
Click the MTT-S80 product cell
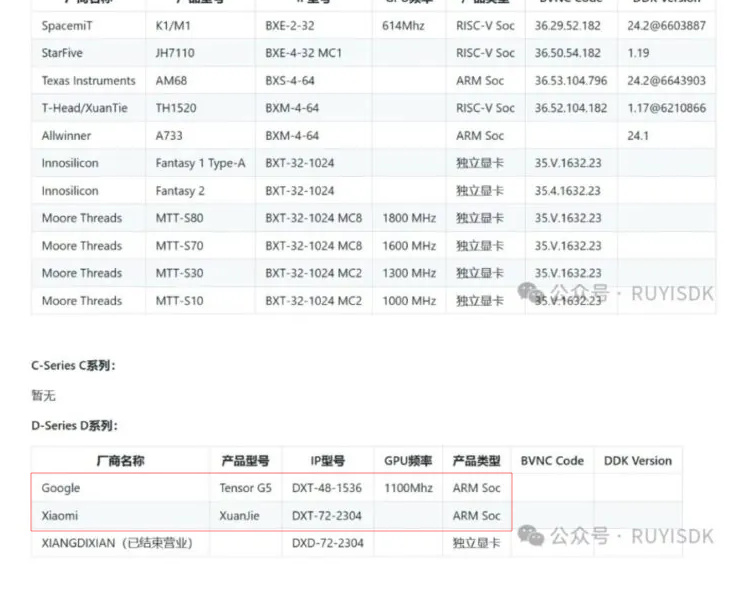tap(179, 218)
